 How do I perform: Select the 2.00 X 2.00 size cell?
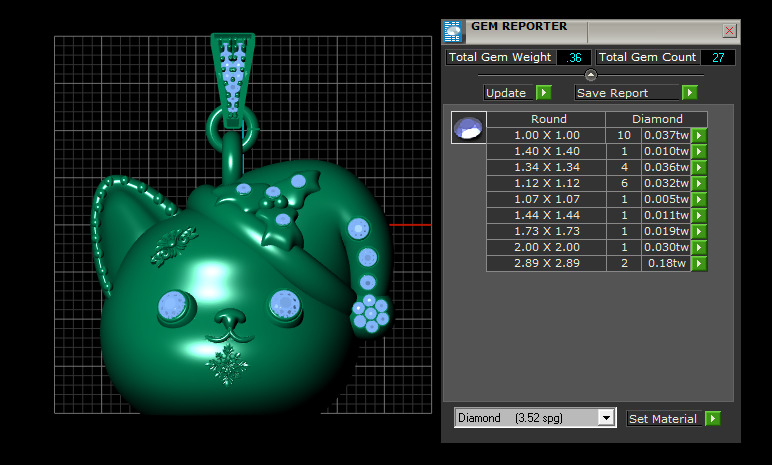point(546,247)
